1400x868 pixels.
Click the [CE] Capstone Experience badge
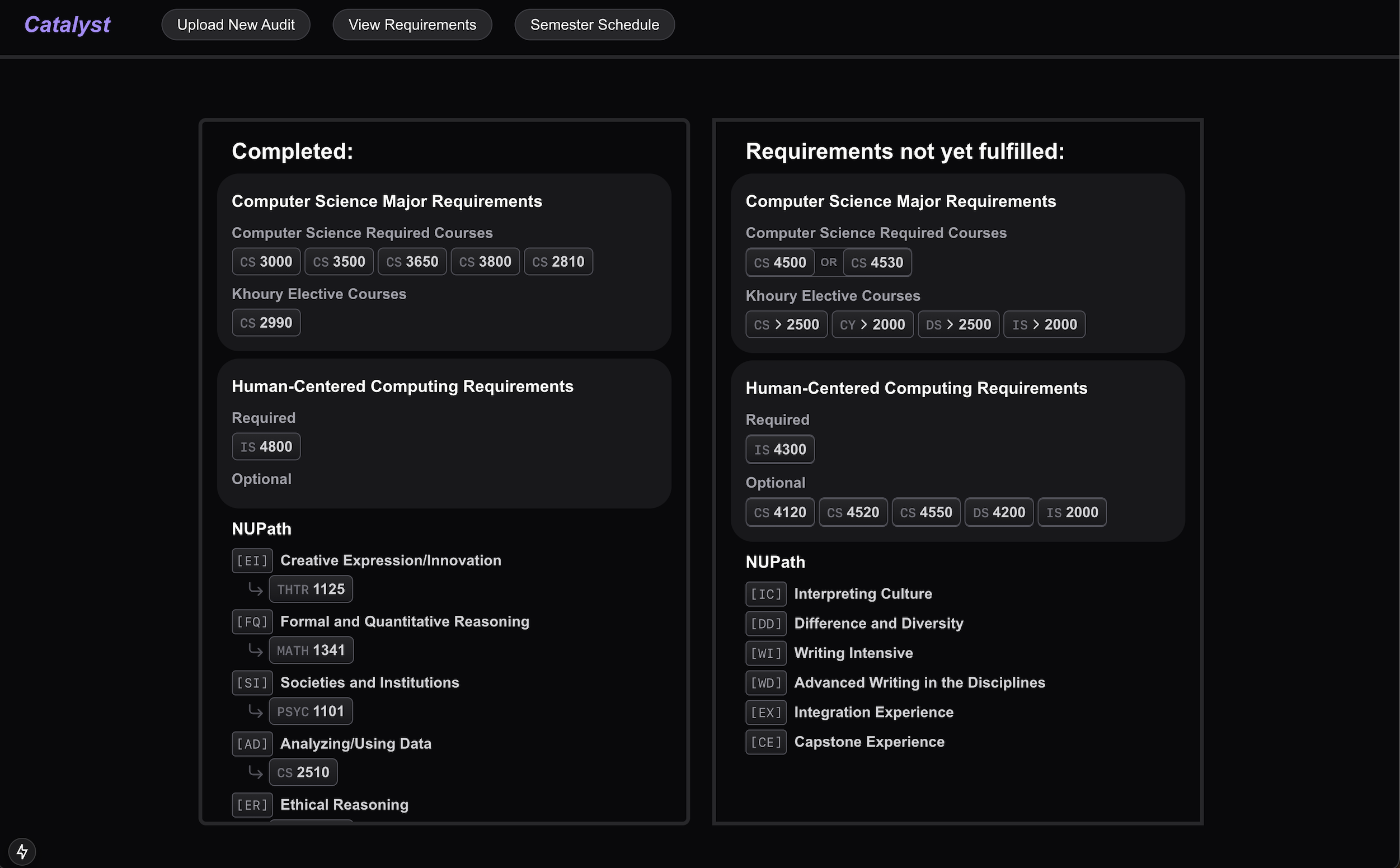pyautogui.click(x=765, y=742)
